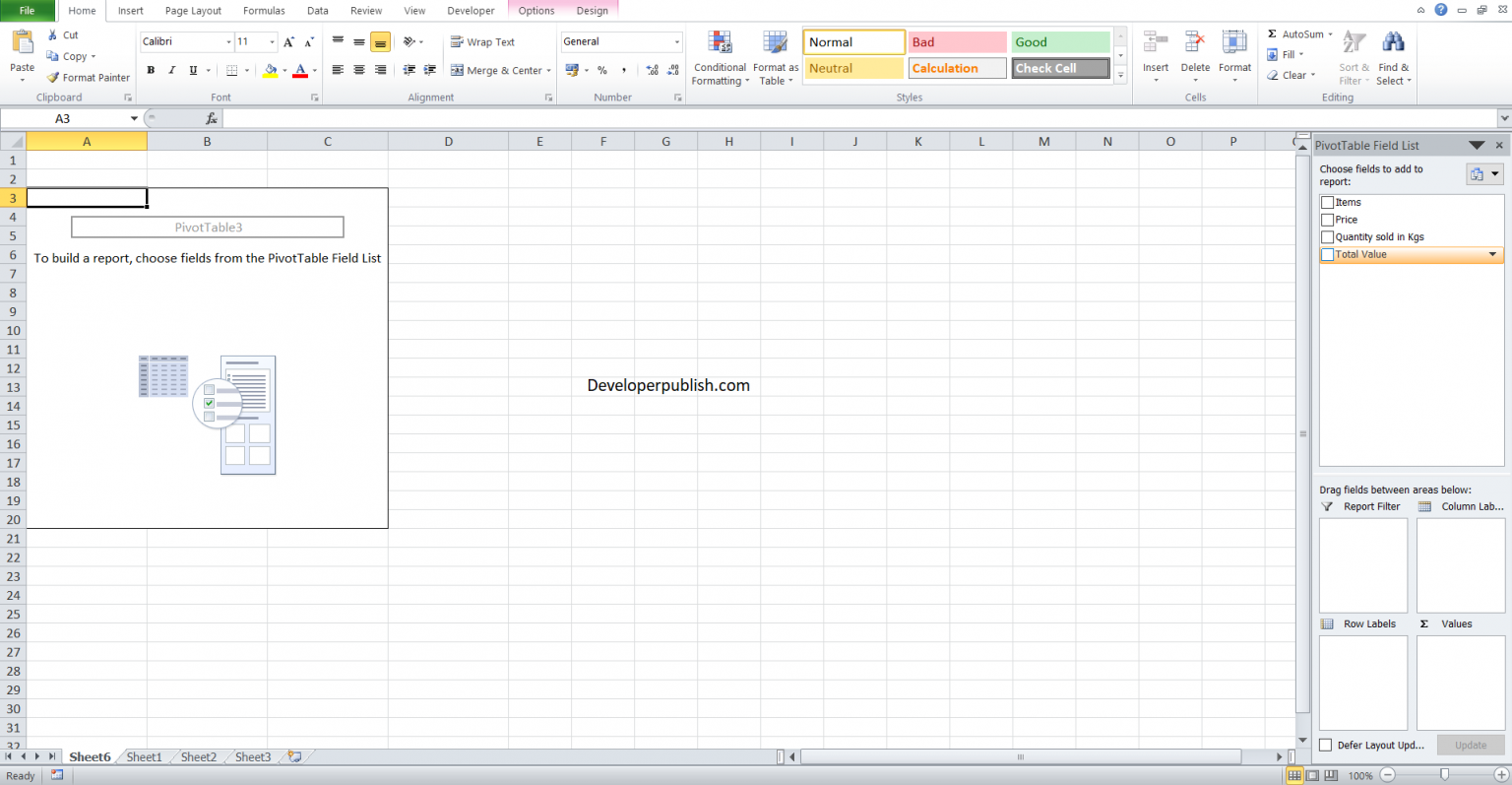
Task: Expand the cell Styles gallery
Action: point(1120,76)
